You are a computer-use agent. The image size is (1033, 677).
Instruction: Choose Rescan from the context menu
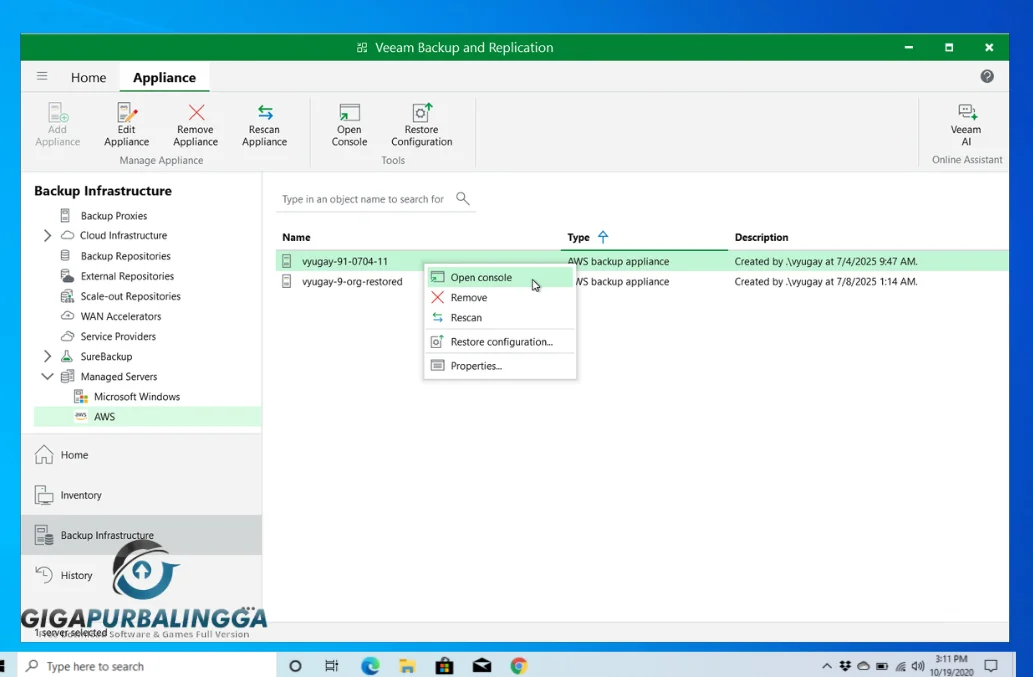pos(500,317)
